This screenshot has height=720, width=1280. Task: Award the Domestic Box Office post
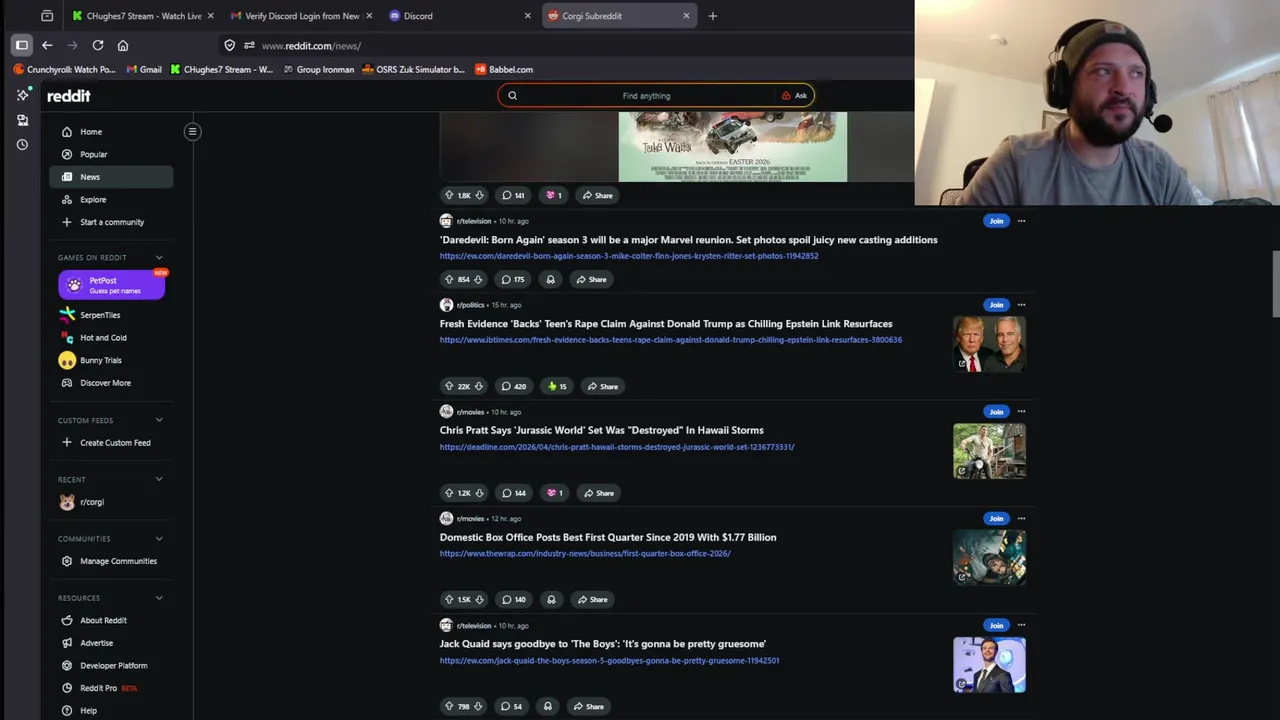coord(551,600)
